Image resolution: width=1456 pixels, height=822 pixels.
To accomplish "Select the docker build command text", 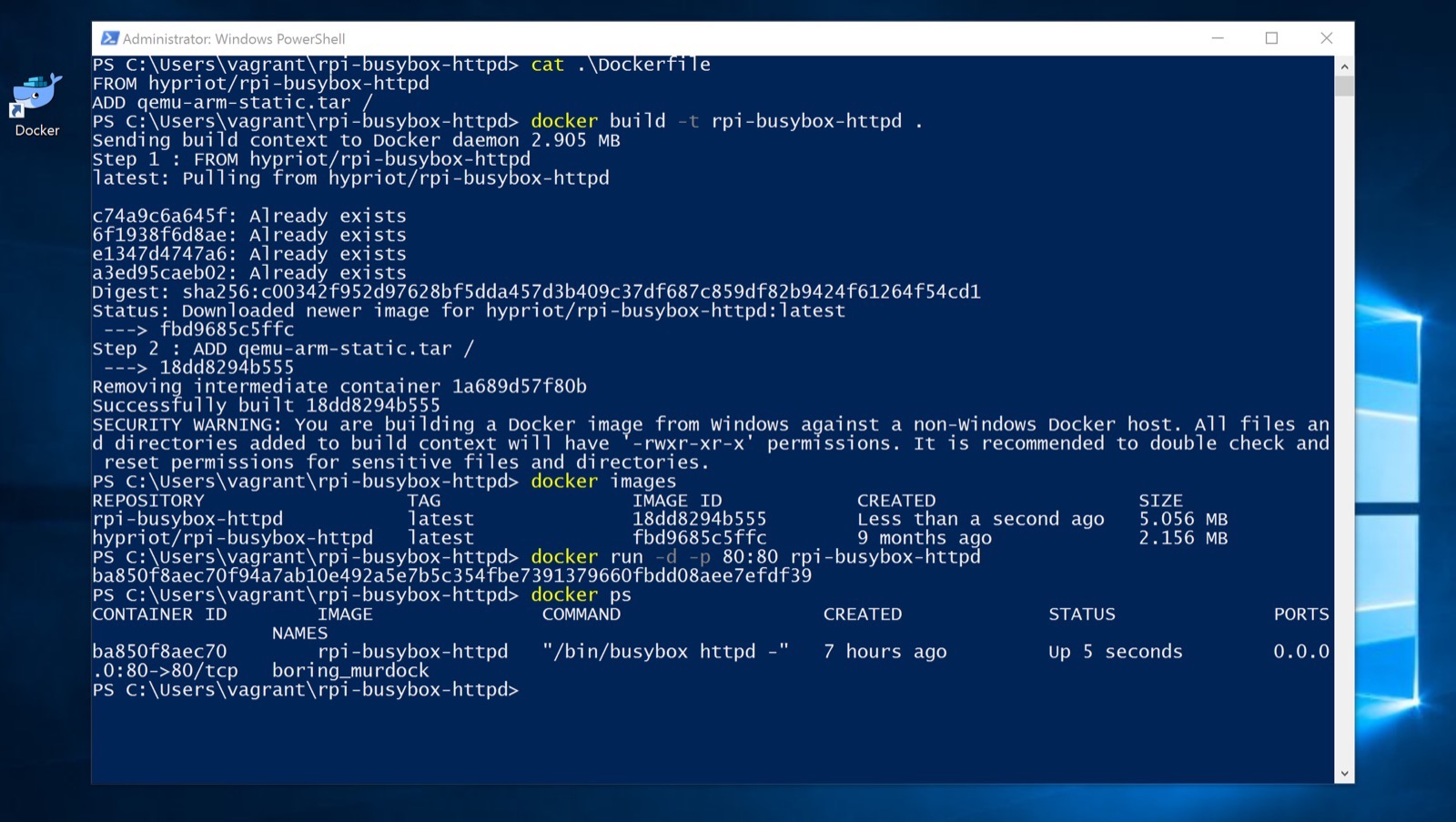I will point(727,120).
